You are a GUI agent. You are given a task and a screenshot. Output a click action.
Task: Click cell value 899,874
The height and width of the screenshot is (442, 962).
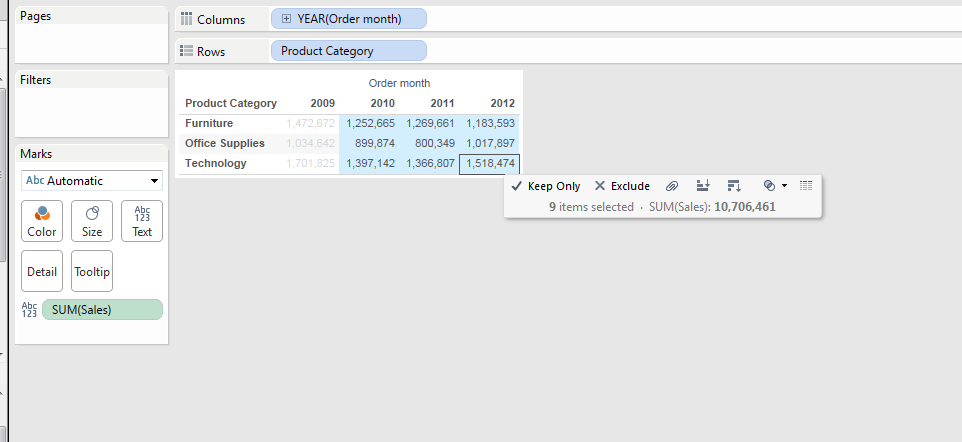coord(375,143)
